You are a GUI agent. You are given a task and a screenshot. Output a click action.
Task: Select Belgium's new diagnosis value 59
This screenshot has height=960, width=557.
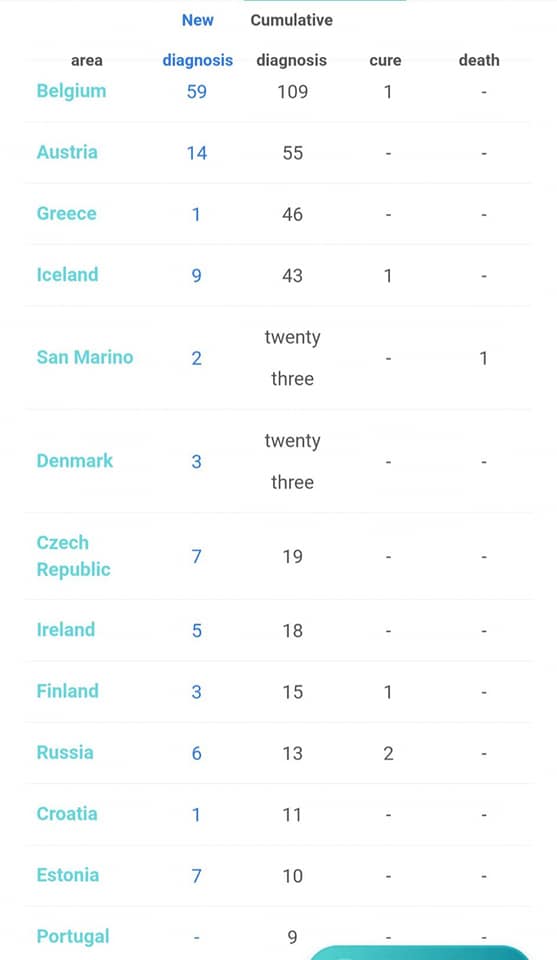(x=196, y=92)
